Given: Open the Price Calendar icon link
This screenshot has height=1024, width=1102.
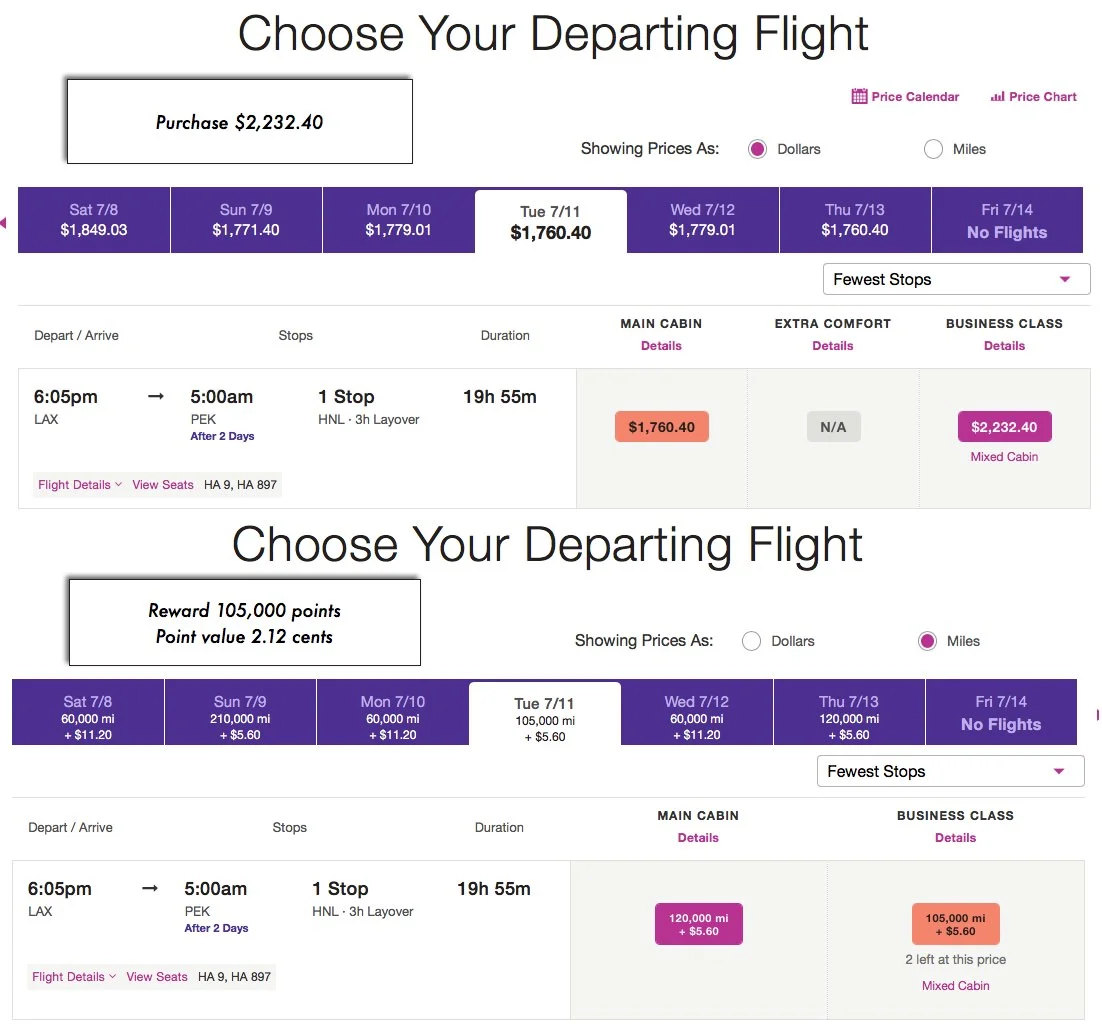Looking at the screenshot, I should (905, 96).
